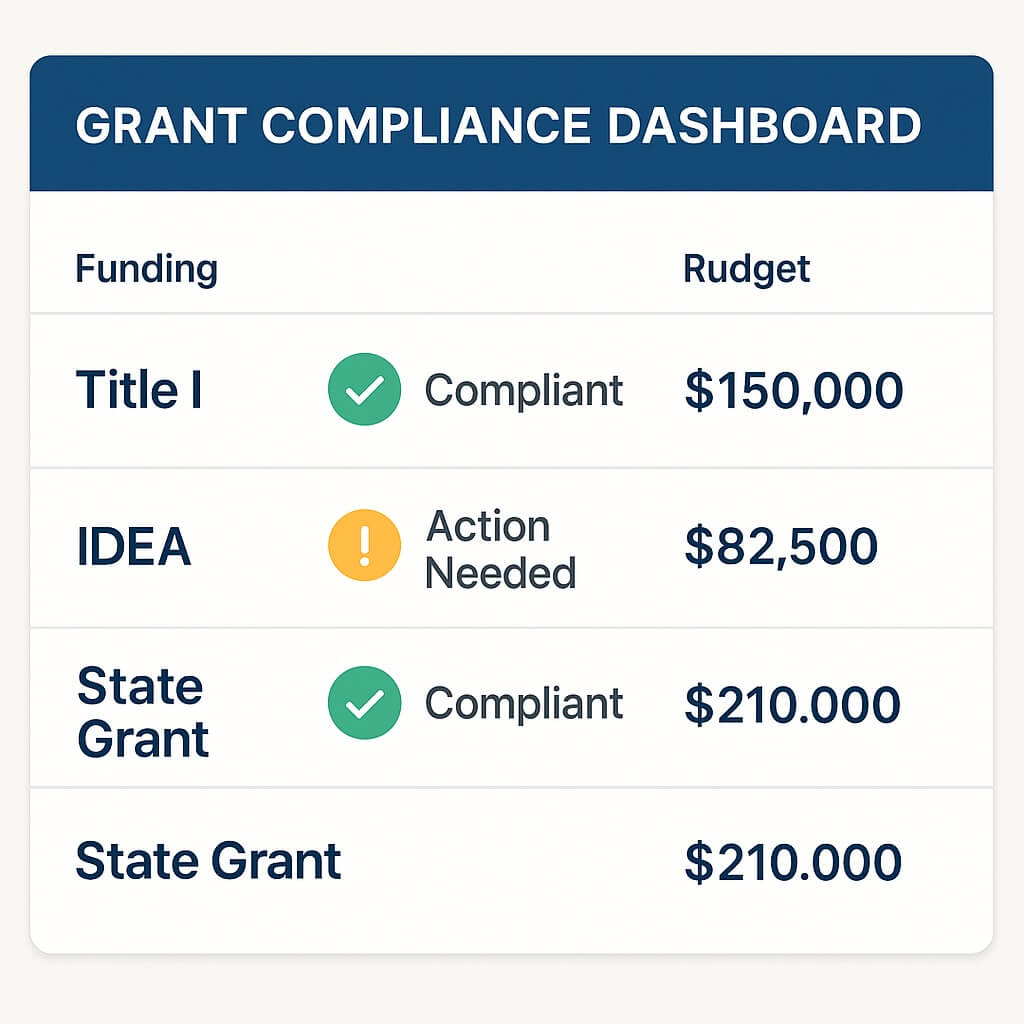Click the Grant Compliance Dashboard title

pyautogui.click(x=498, y=125)
